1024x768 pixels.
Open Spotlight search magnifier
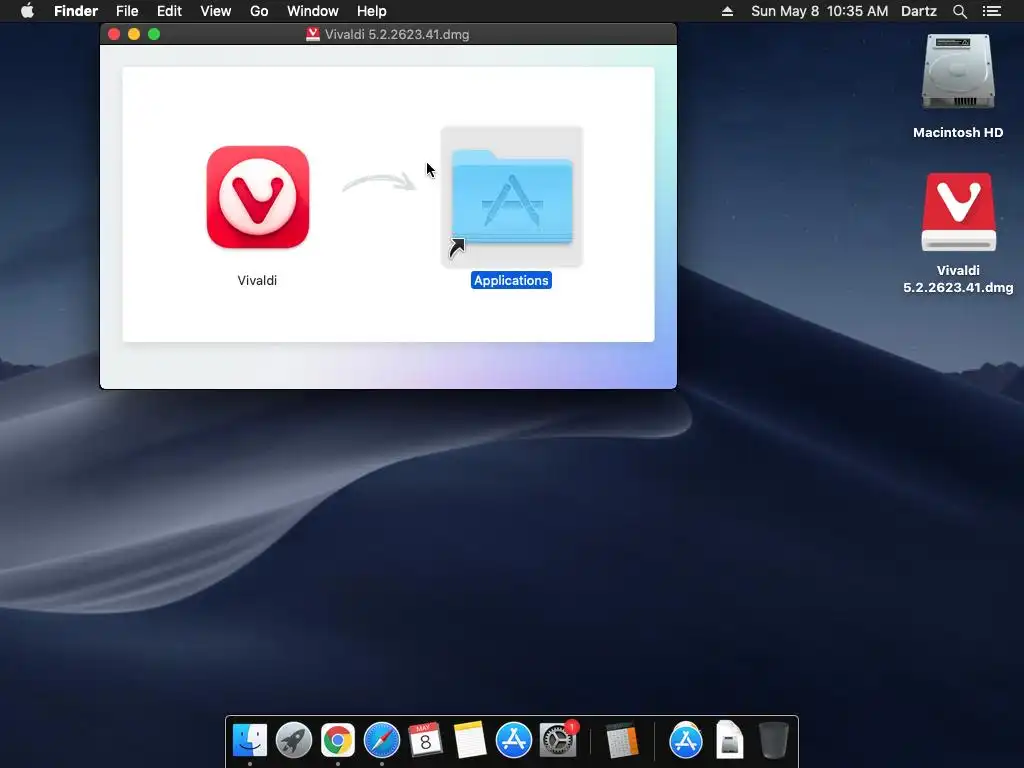coord(959,11)
